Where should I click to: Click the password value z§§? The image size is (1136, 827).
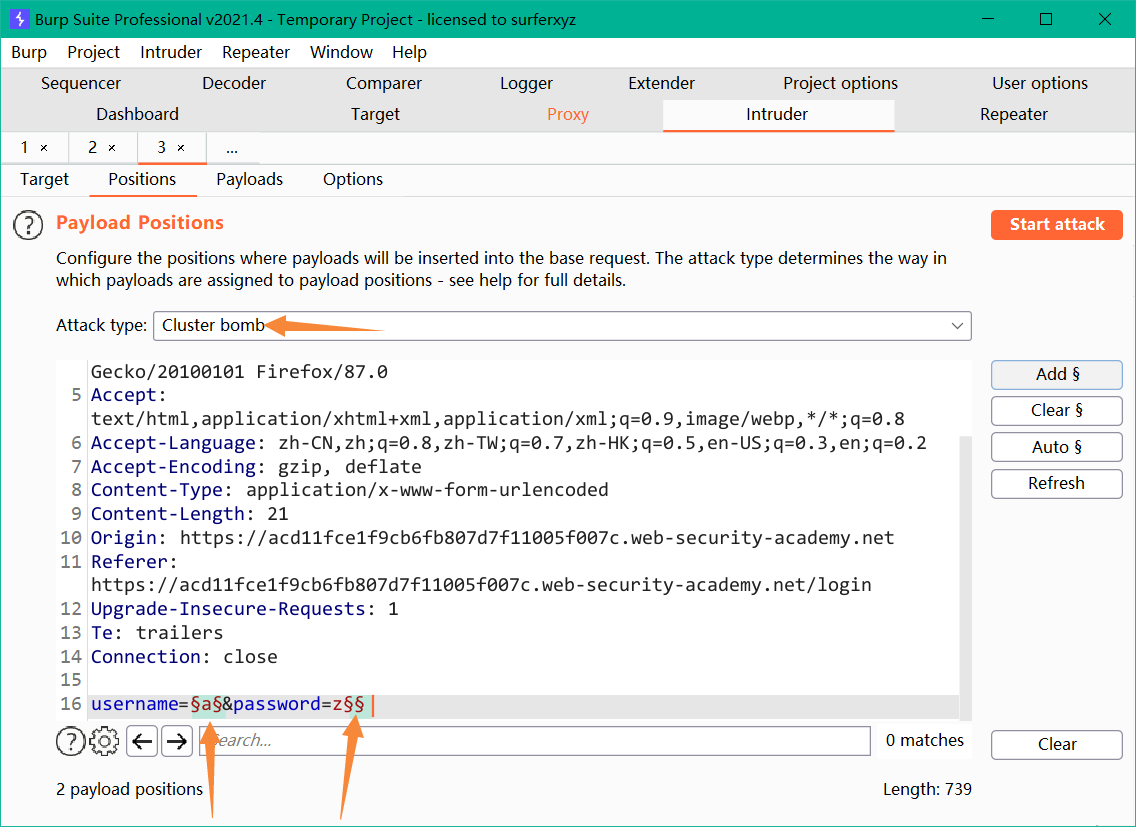(x=349, y=705)
